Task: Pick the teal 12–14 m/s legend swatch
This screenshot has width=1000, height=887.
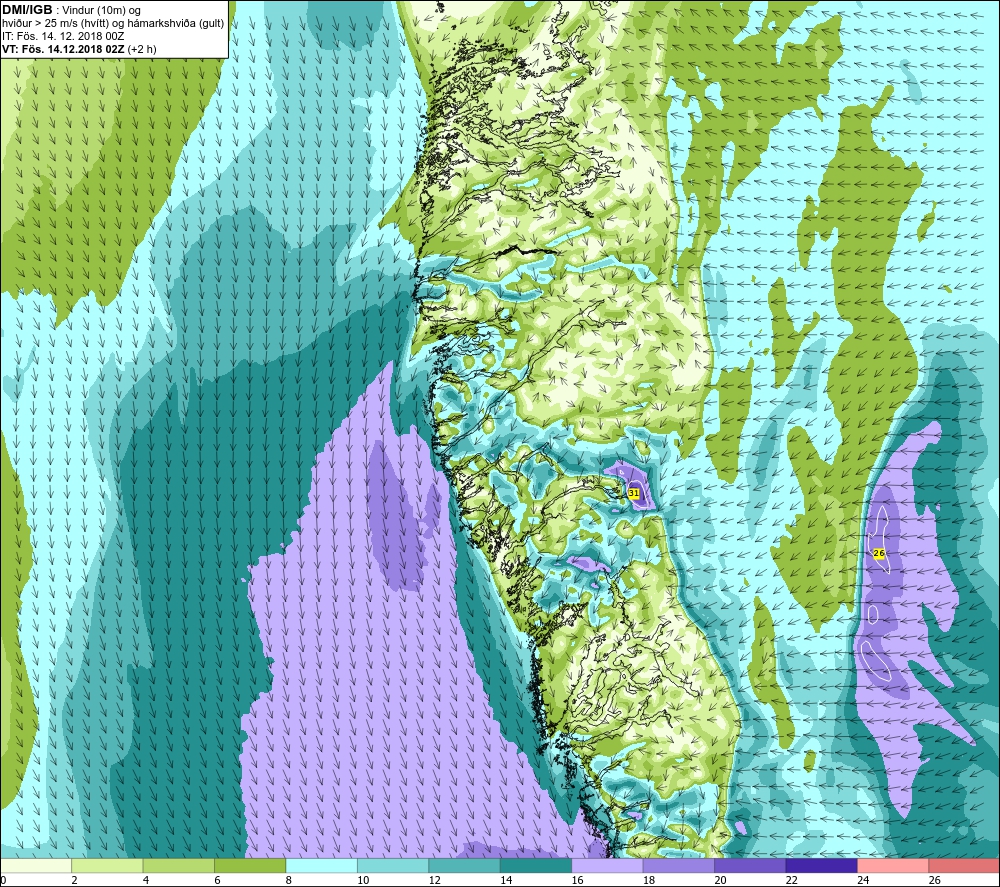Action: pyautogui.click(x=464, y=865)
